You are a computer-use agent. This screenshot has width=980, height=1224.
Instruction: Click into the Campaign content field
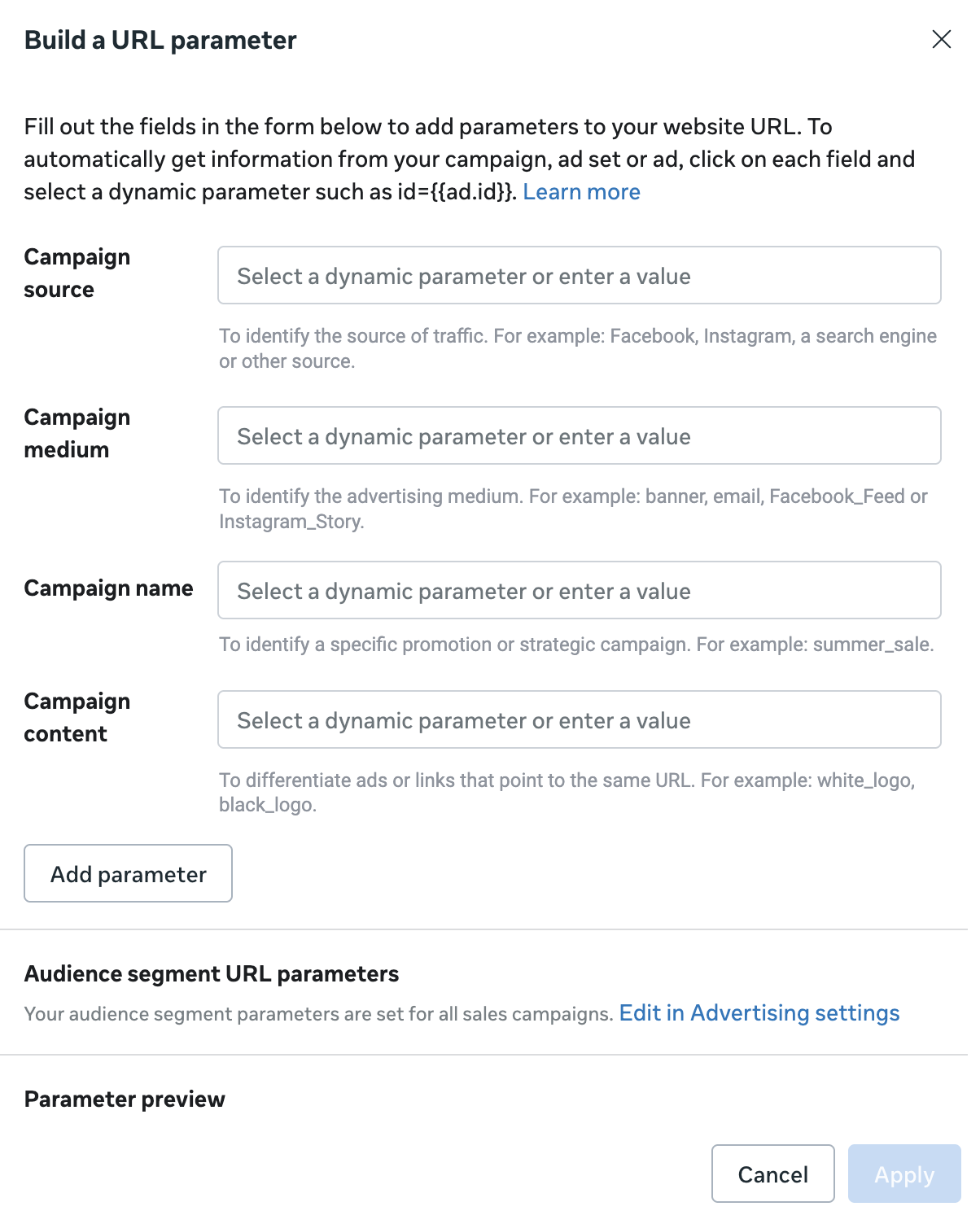pos(579,720)
